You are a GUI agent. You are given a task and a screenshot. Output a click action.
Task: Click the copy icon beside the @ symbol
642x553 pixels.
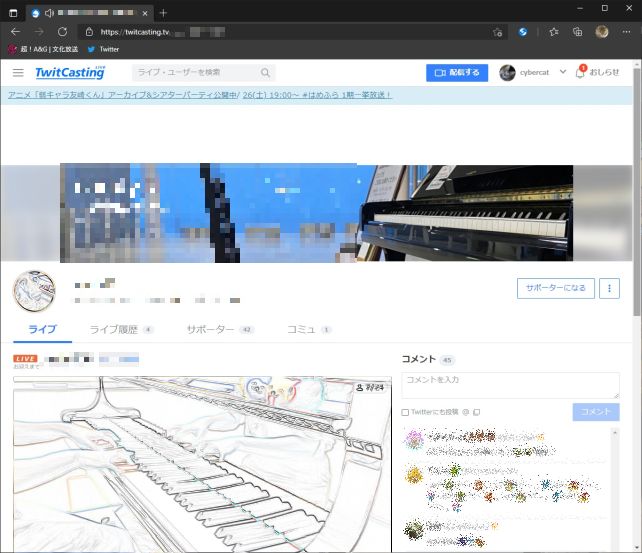pos(477,412)
